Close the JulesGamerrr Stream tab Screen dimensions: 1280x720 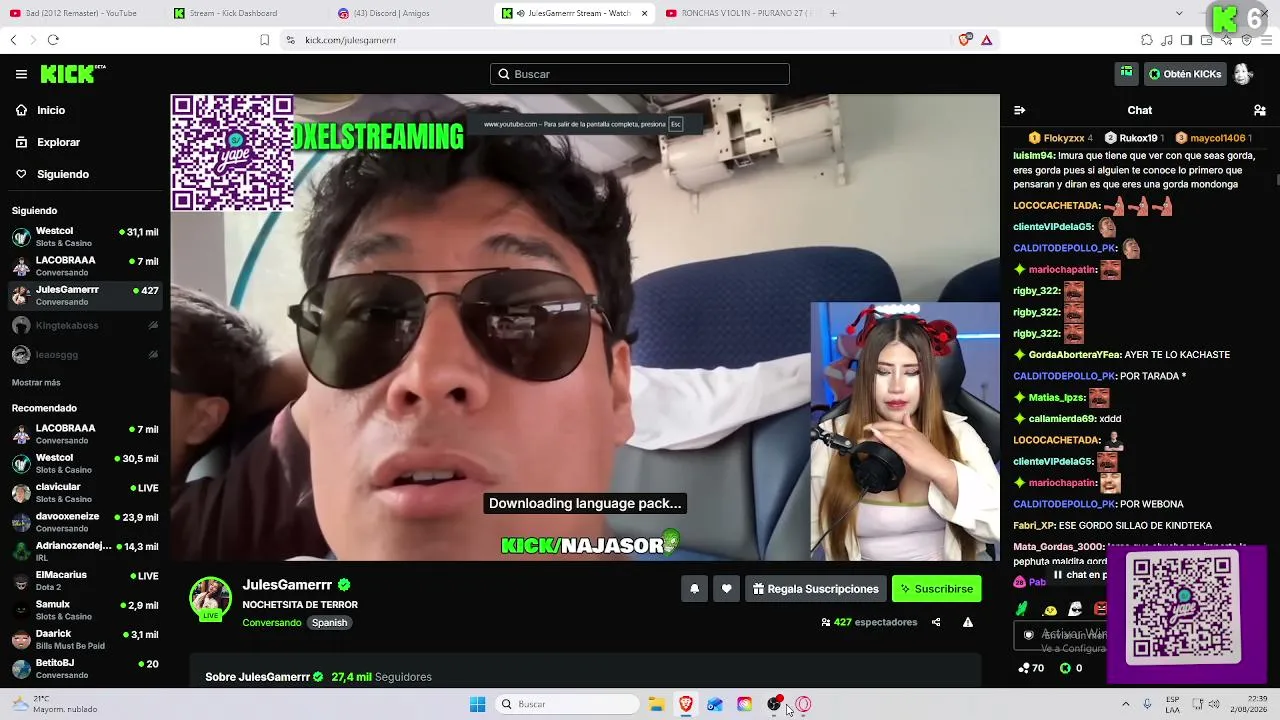coord(644,13)
